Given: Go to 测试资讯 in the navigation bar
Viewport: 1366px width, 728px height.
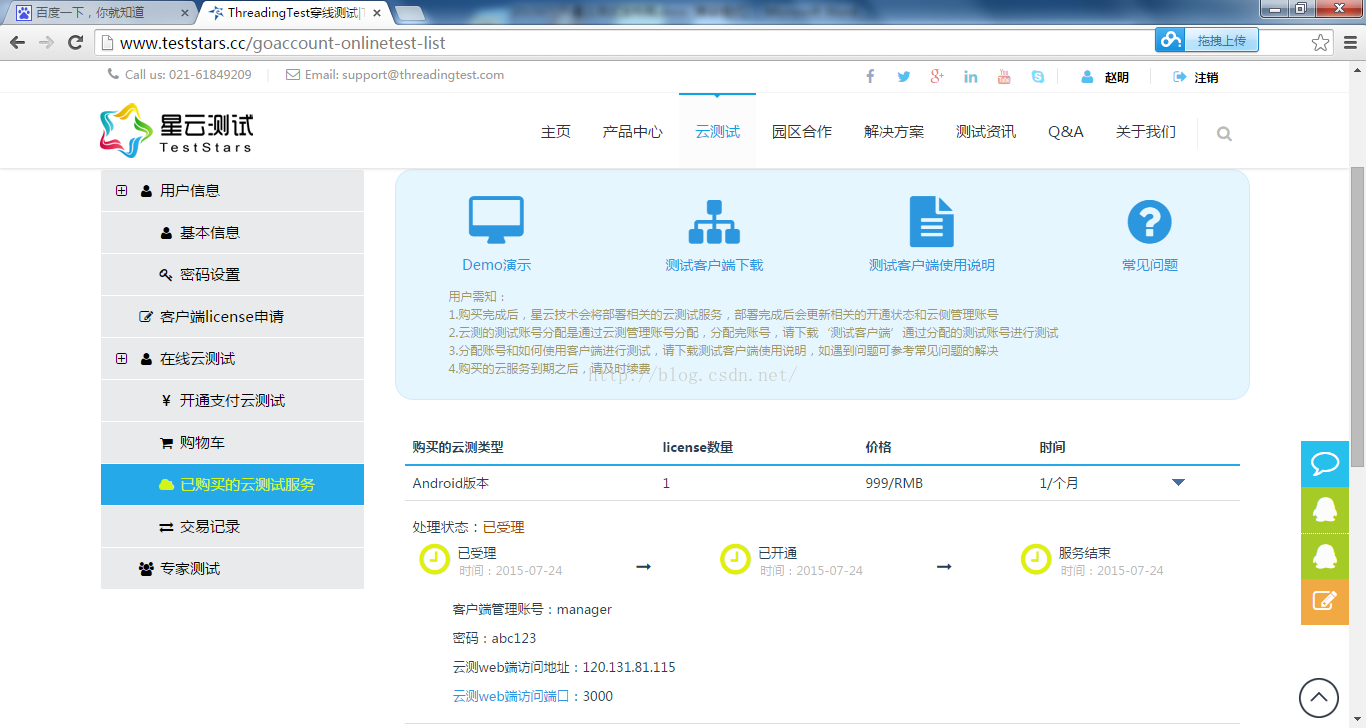Looking at the screenshot, I should tap(985, 132).
